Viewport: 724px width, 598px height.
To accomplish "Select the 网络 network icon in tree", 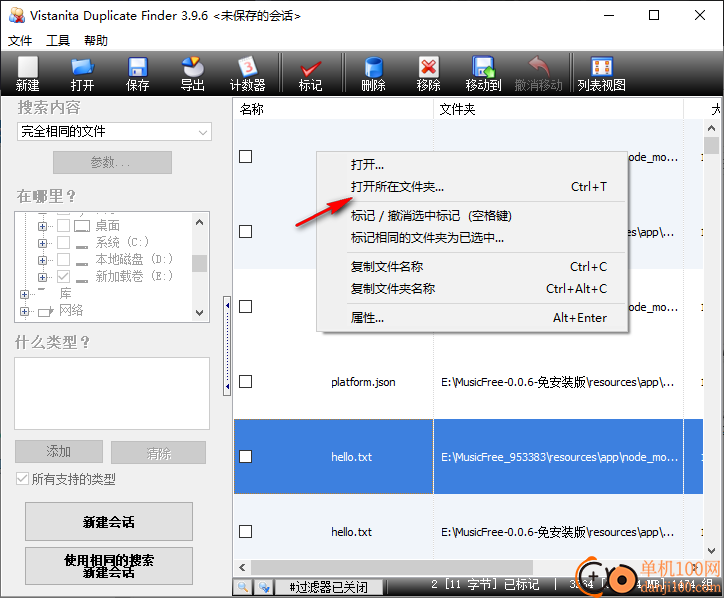I will click(x=46, y=312).
